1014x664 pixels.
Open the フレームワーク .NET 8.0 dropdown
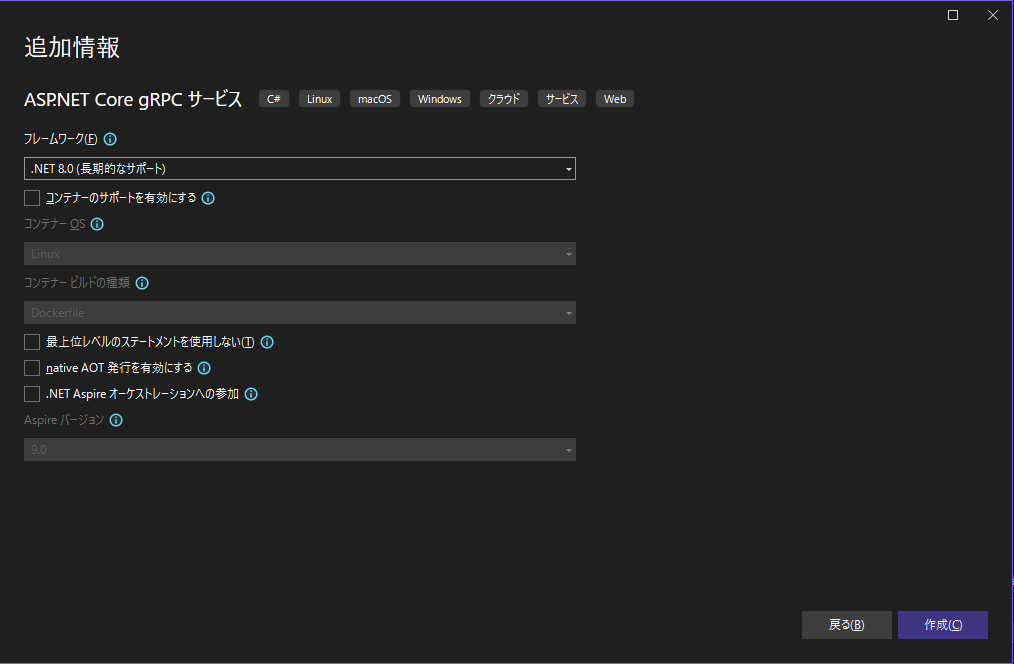(299, 169)
